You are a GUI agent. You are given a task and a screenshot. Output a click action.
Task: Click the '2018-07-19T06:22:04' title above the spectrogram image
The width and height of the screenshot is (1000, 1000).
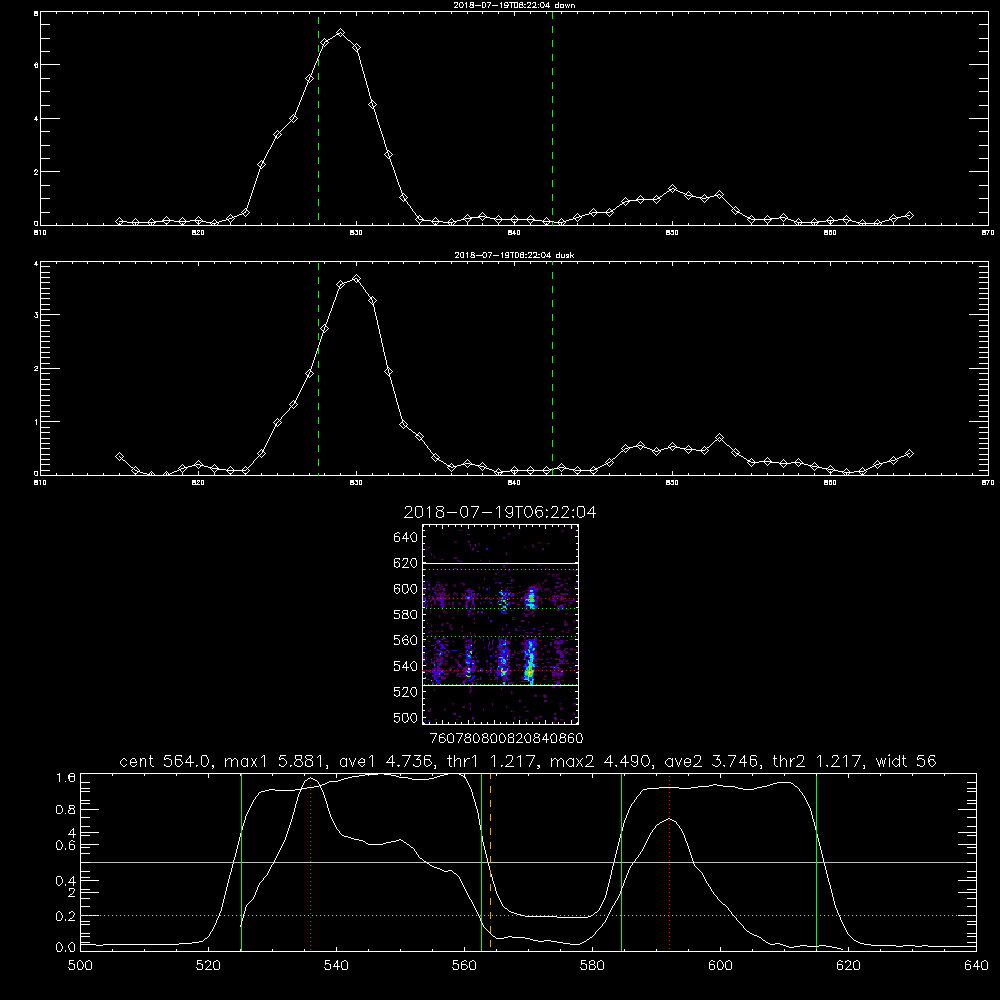(x=500, y=512)
